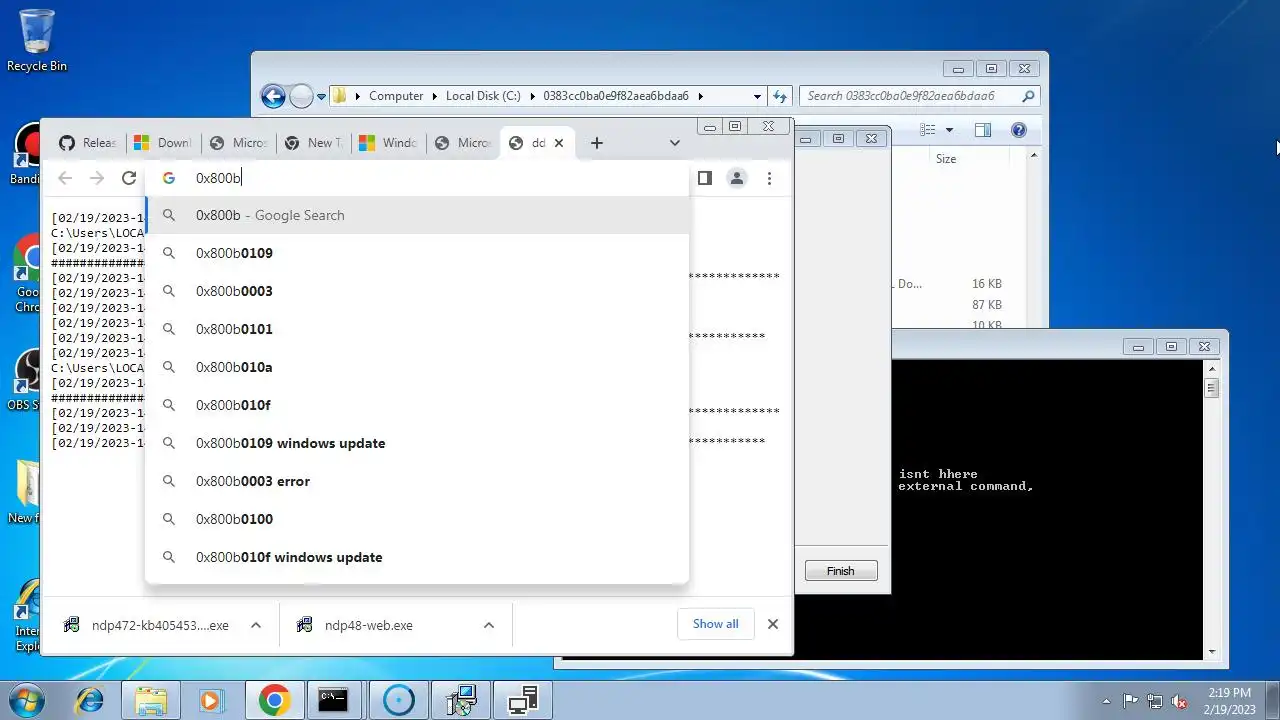Click the Chrome back arrow
1280x720 pixels.
pos(65,178)
